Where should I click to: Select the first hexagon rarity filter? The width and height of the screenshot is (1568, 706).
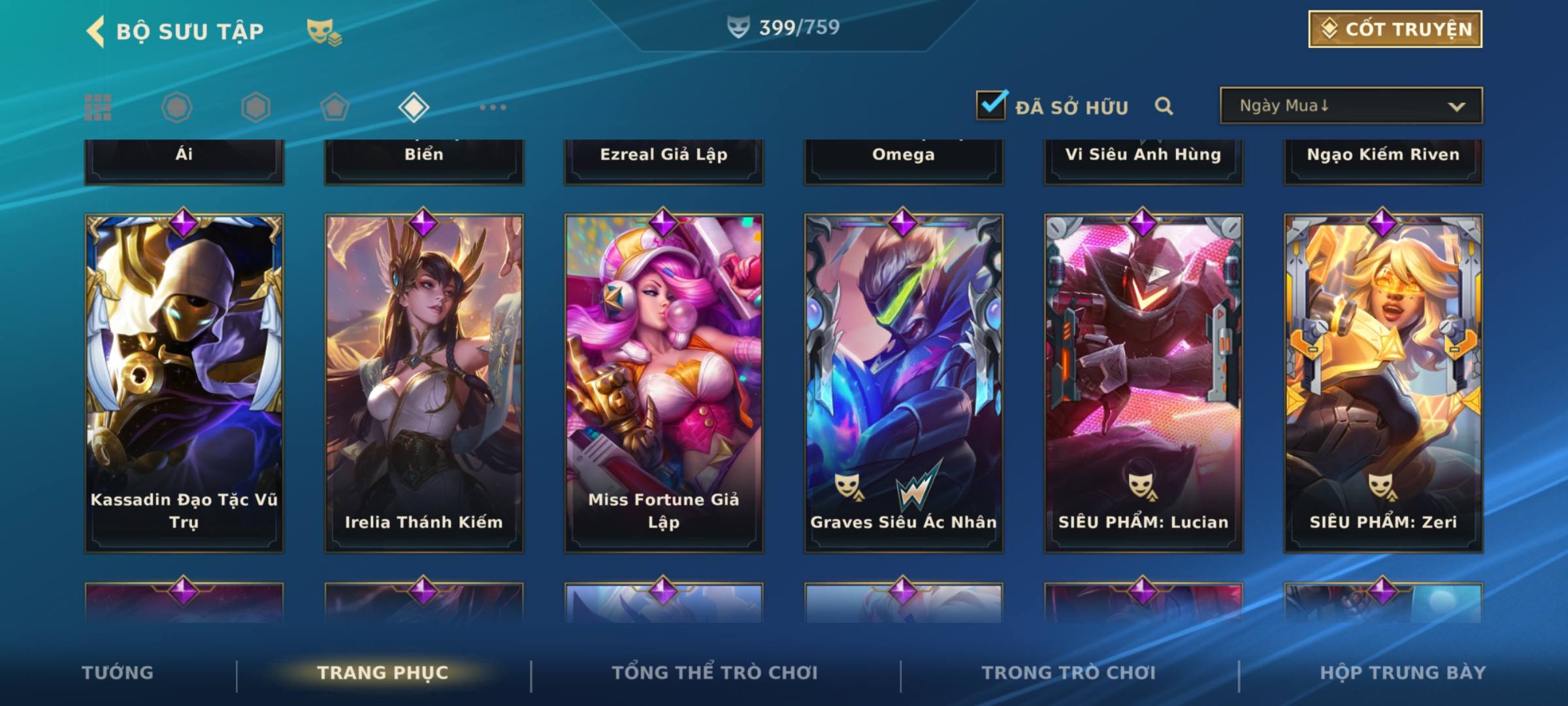[x=176, y=107]
